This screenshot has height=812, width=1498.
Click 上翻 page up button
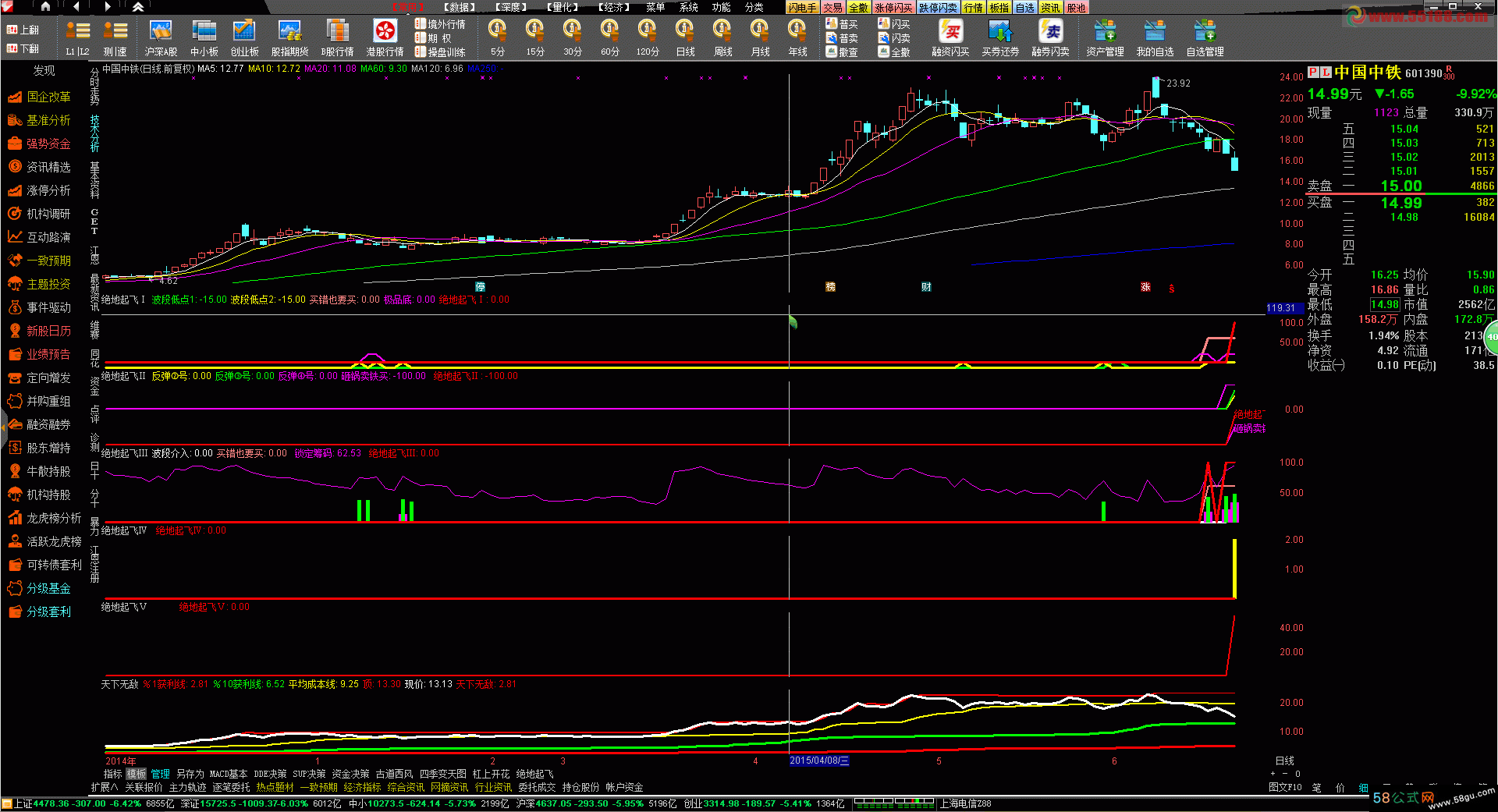[x=23, y=30]
